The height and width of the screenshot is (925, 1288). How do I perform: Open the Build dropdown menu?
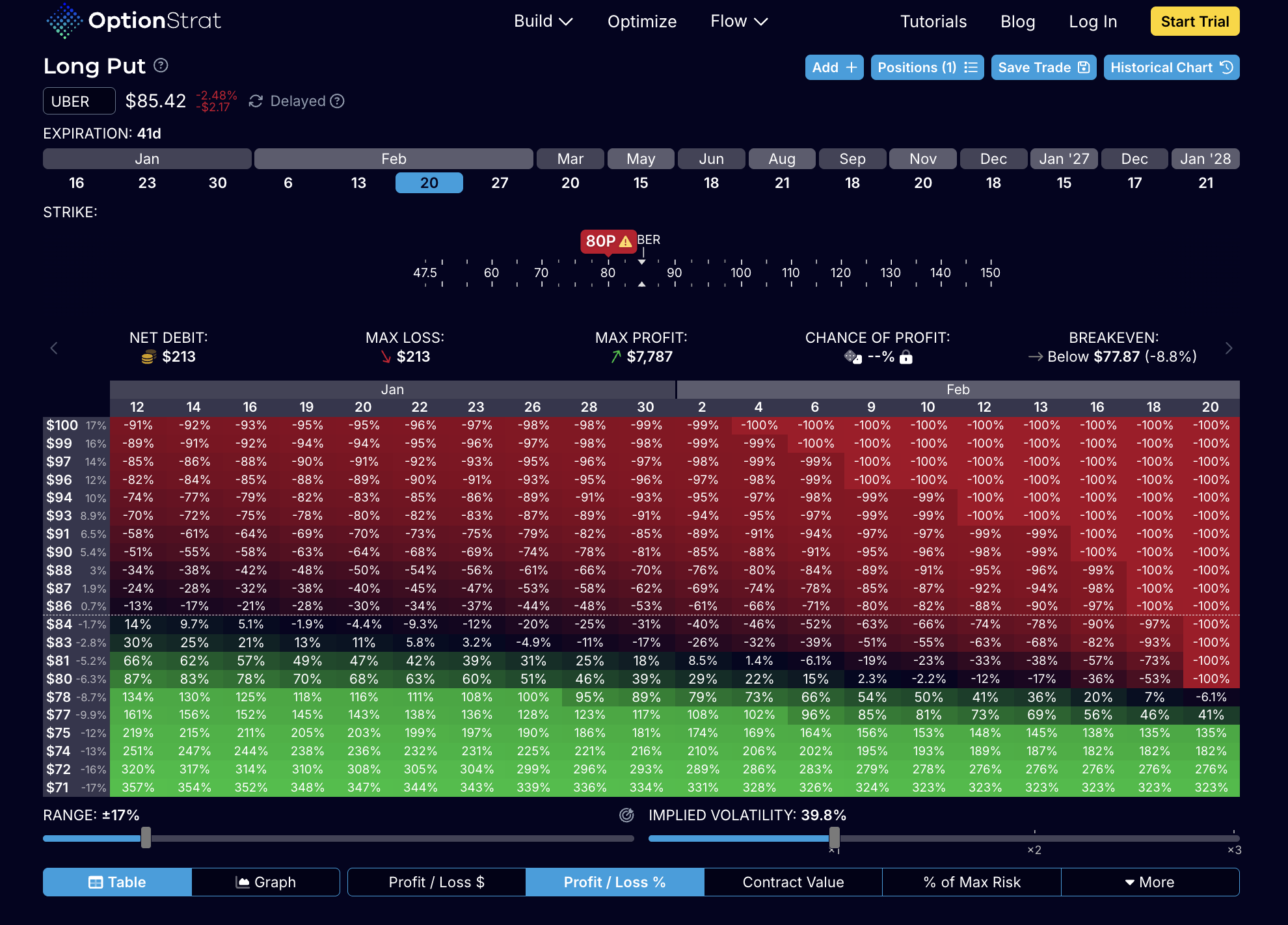[x=543, y=21]
